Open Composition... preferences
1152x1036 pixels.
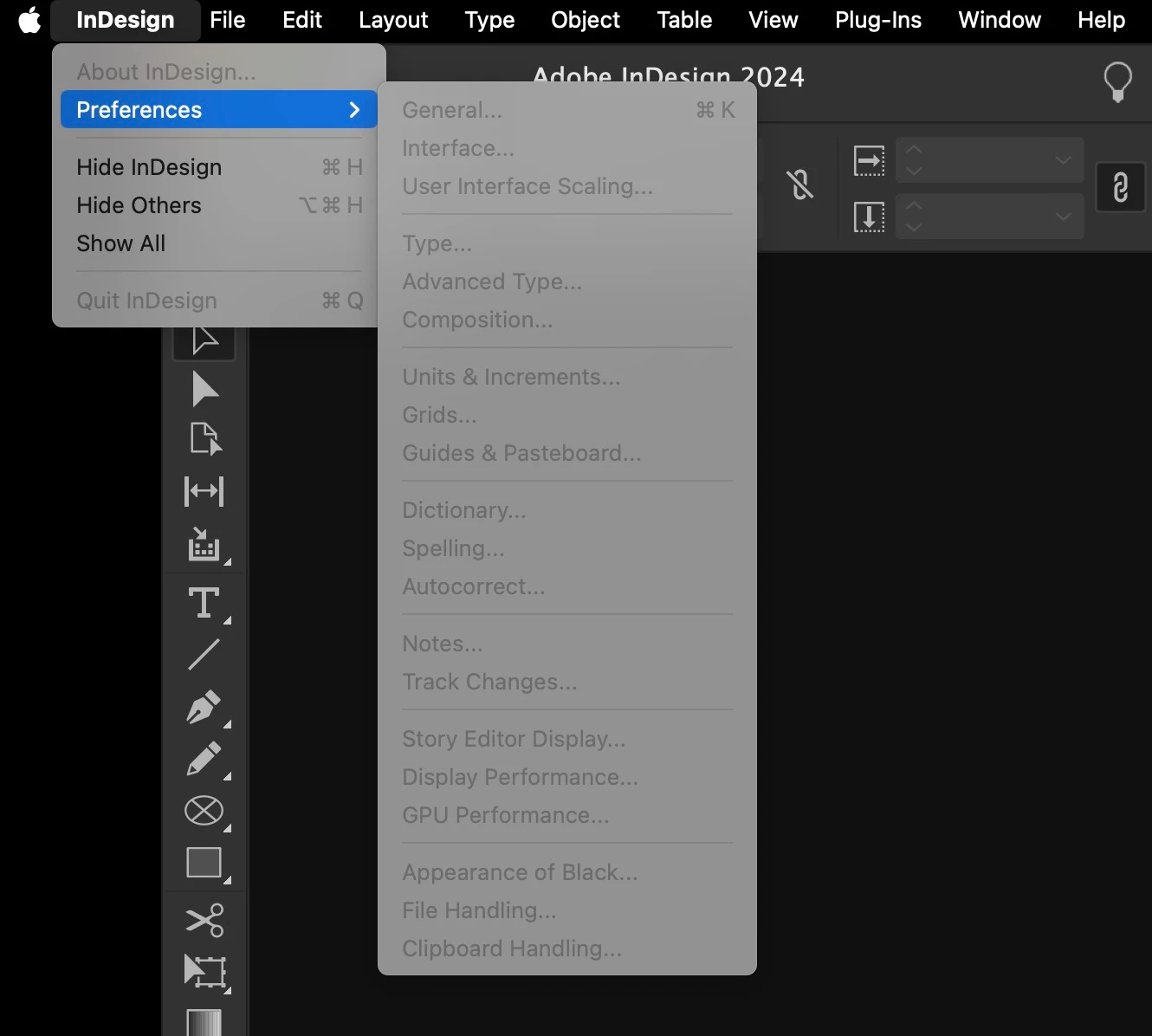point(567,320)
